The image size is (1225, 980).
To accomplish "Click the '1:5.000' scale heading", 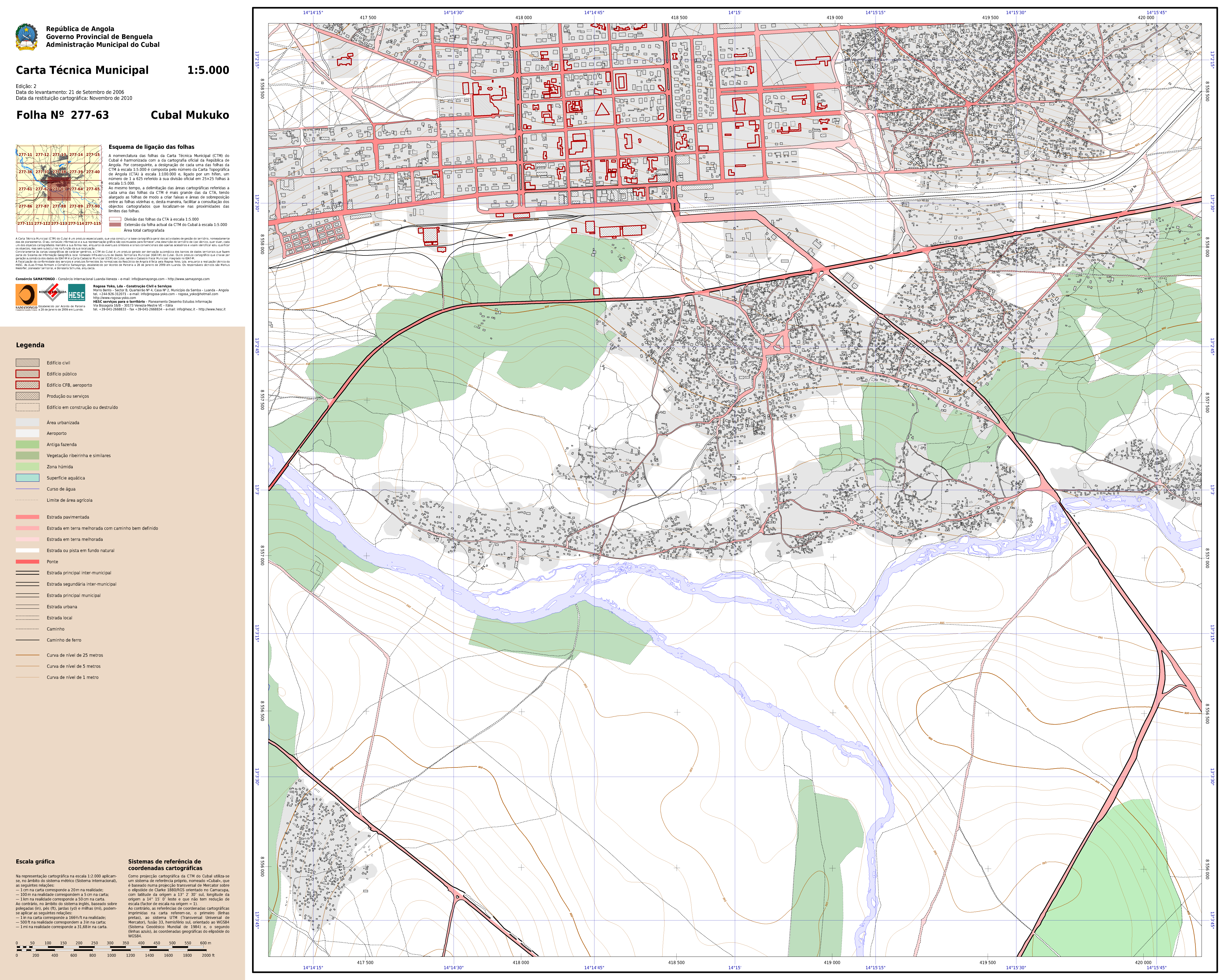I will coord(208,70).
